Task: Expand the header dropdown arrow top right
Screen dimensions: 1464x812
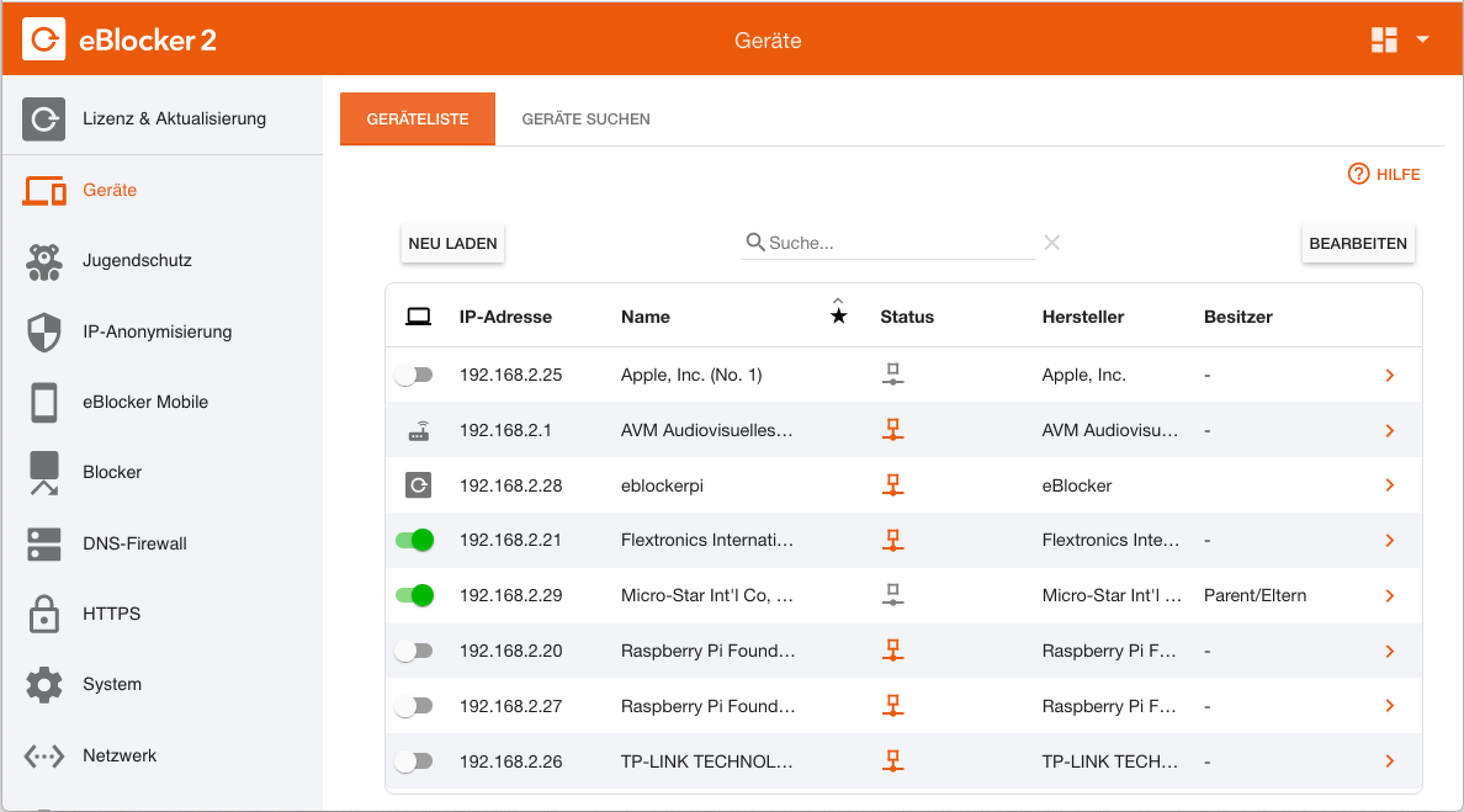Action: tap(1422, 39)
